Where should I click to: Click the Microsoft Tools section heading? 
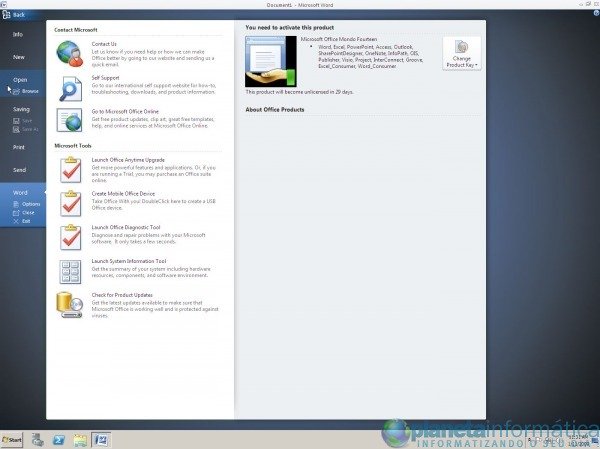[73, 146]
